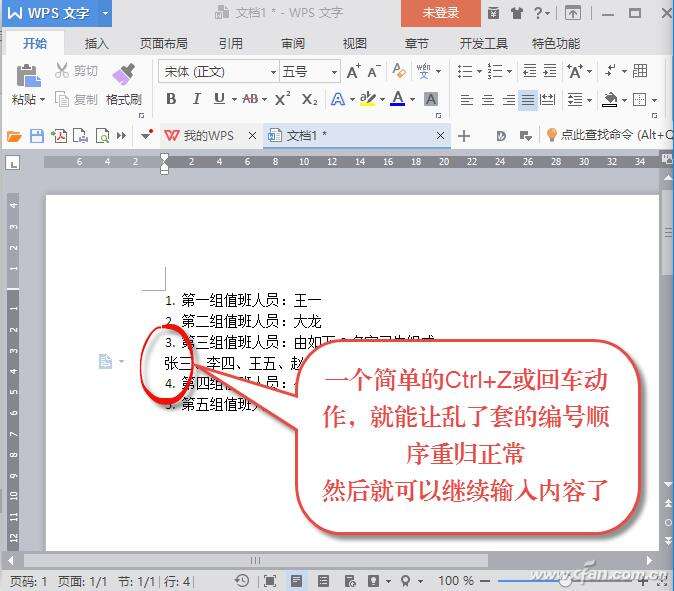Switch to the 开始 tab
Viewport: 674px width, 591px height.
[35, 43]
